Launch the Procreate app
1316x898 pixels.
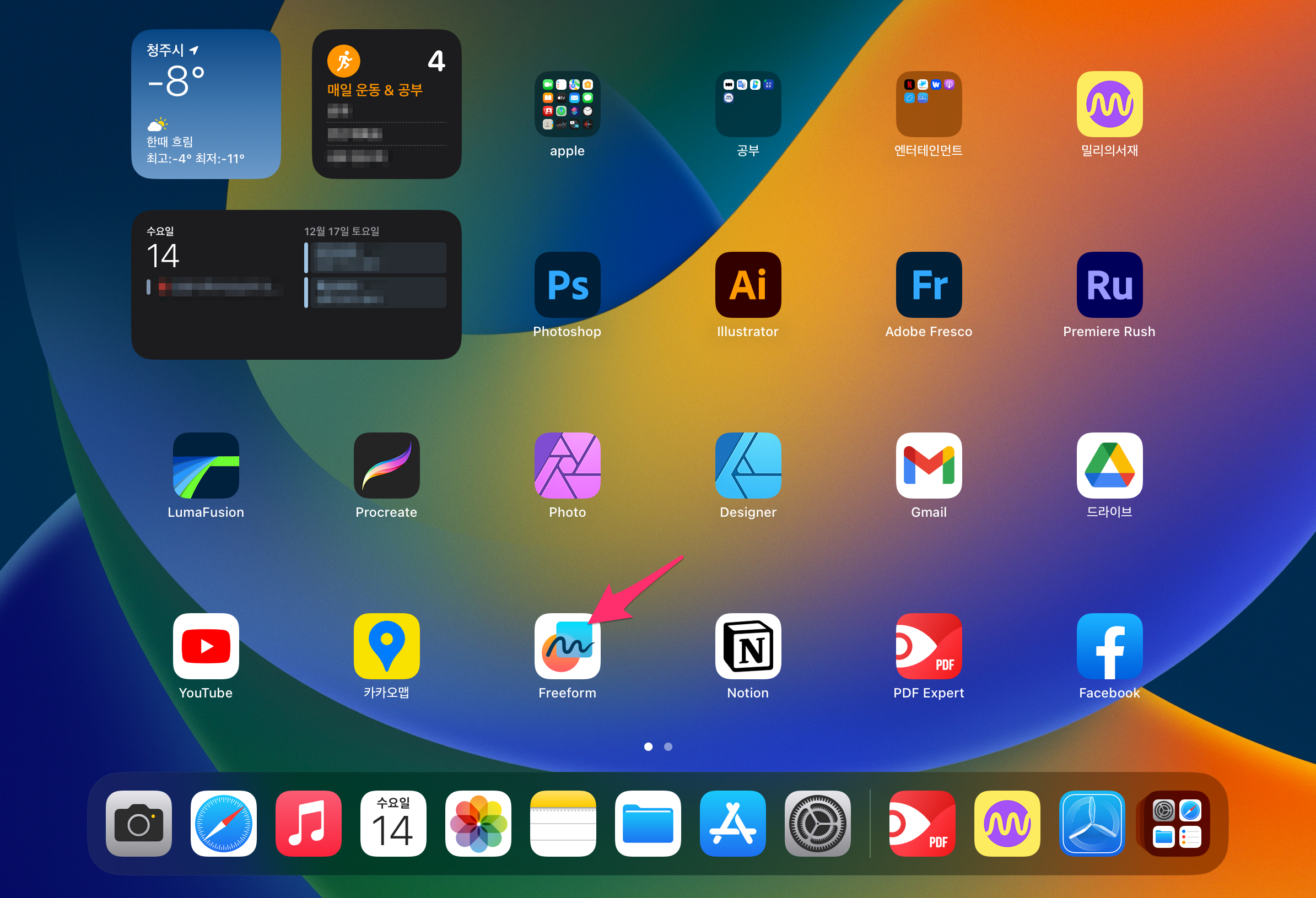386,466
